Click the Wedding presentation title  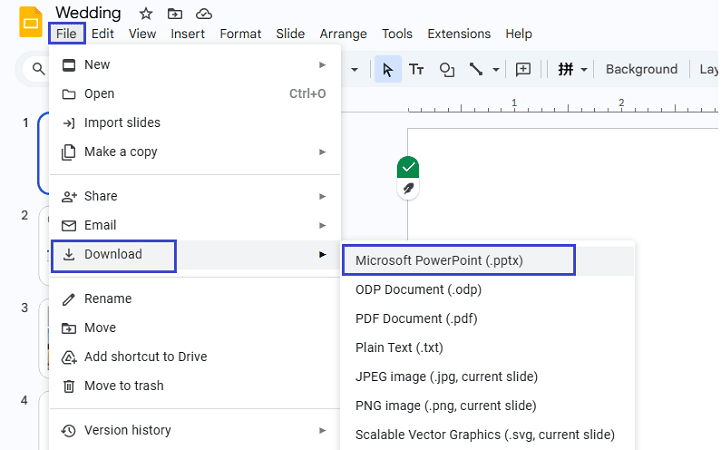tap(88, 13)
